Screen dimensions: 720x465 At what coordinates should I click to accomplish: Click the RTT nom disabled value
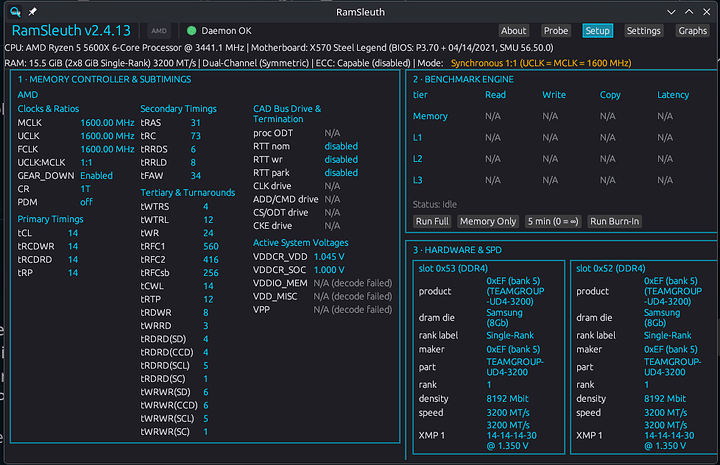(341, 146)
